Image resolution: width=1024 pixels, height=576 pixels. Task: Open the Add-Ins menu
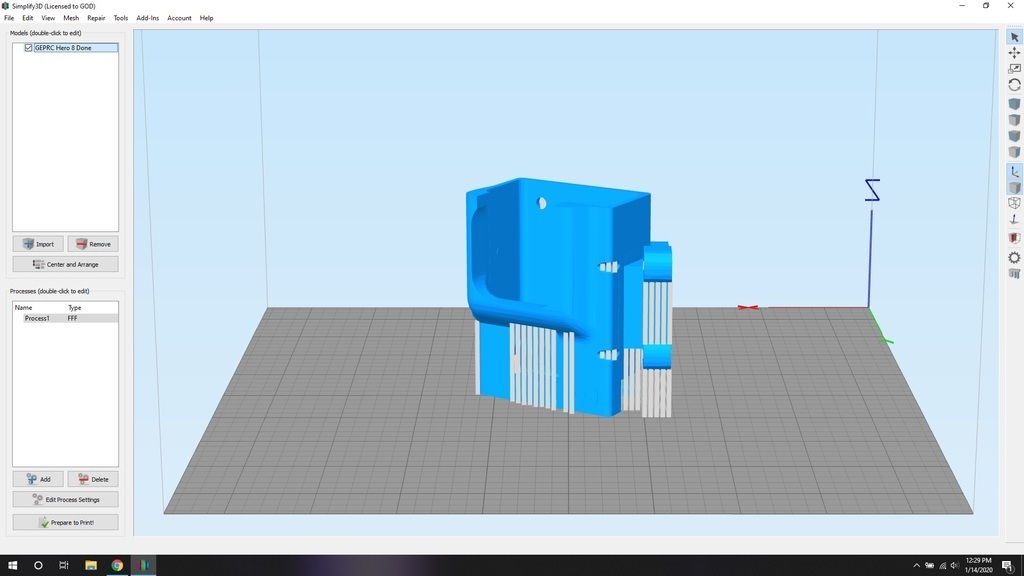coord(147,17)
